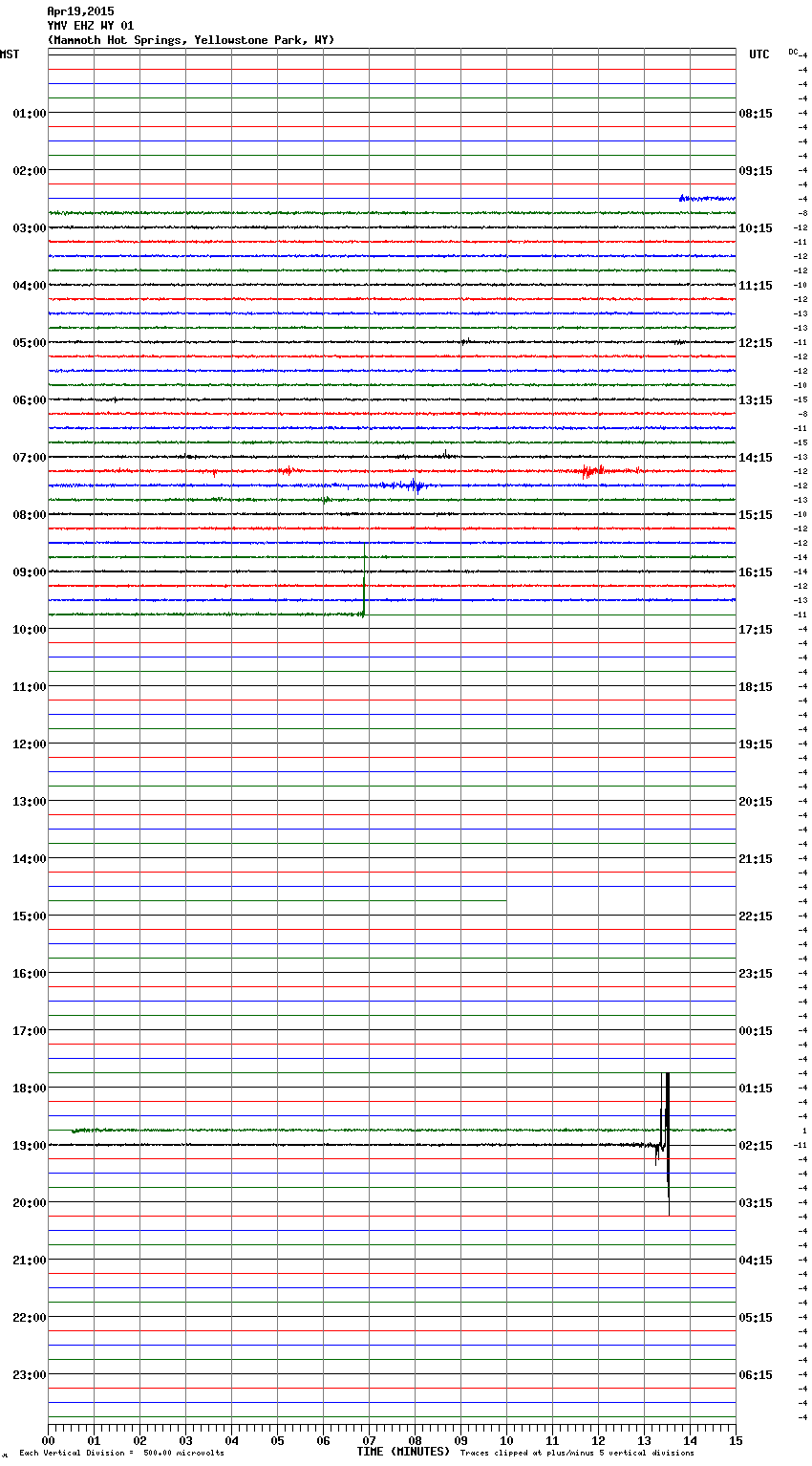
Task: Click the "MST" column header
Action: tap(10, 54)
